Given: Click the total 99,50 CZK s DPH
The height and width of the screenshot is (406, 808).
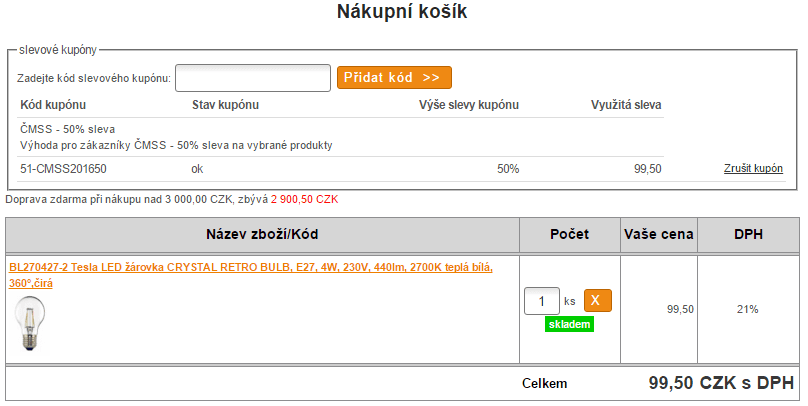Looking at the screenshot, I should coord(721,383).
